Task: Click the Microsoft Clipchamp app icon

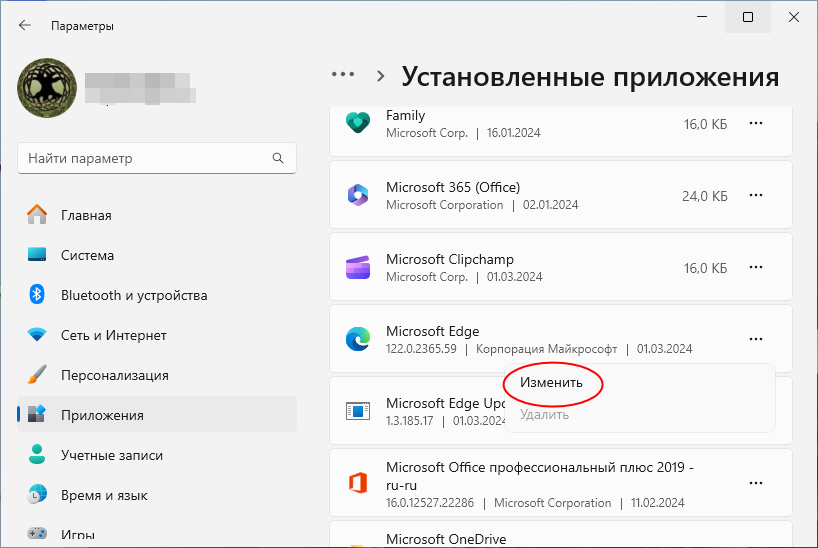Action: (x=358, y=267)
